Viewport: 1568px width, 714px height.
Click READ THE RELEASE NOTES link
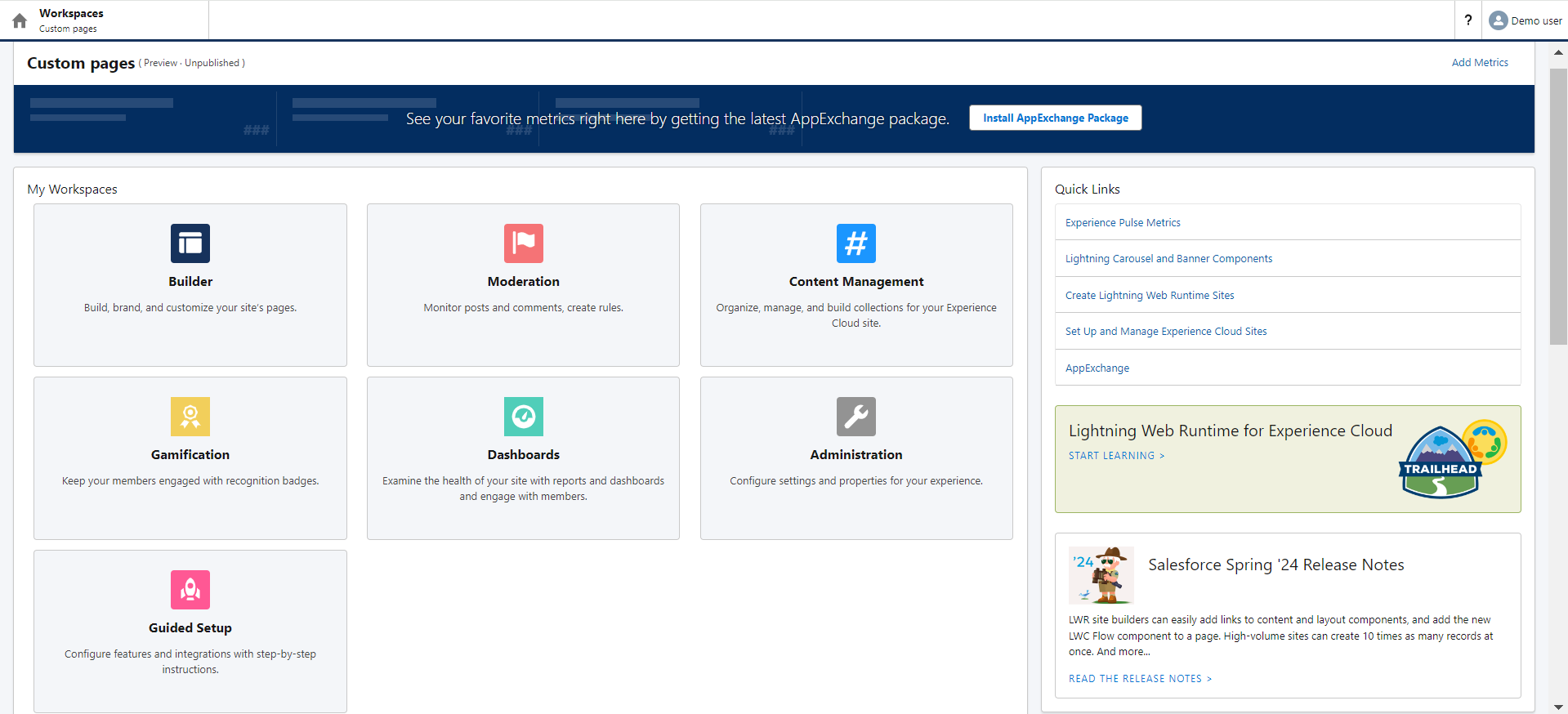click(1139, 679)
